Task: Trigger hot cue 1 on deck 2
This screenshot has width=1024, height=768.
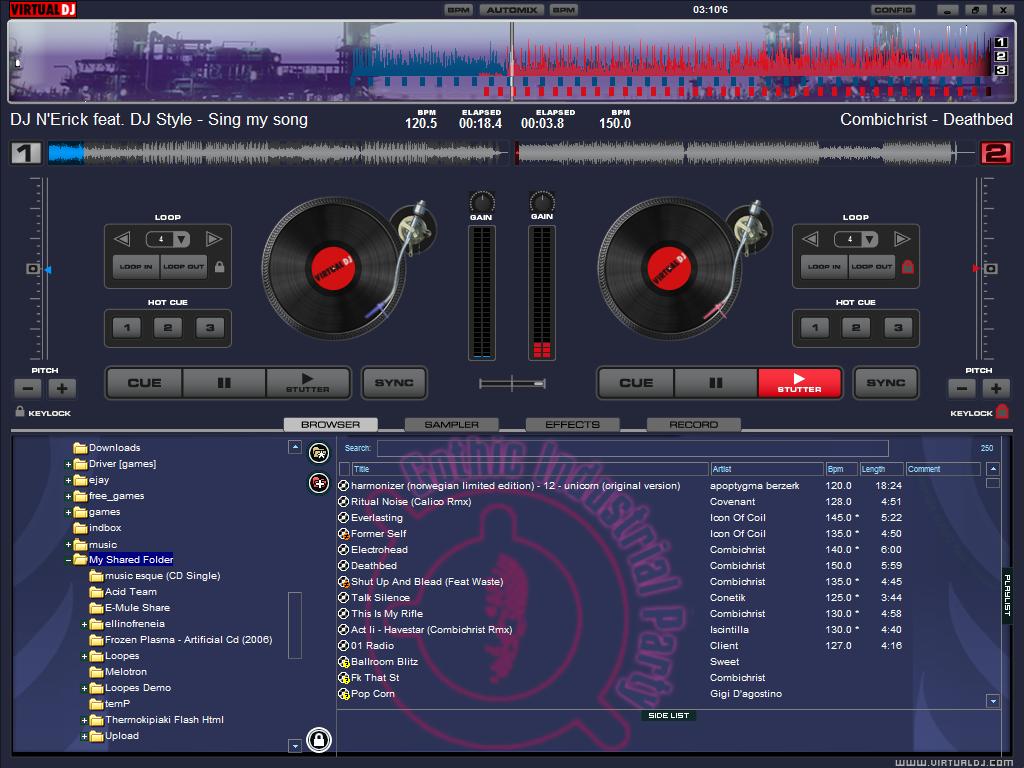Action: (x=815, y=327)
